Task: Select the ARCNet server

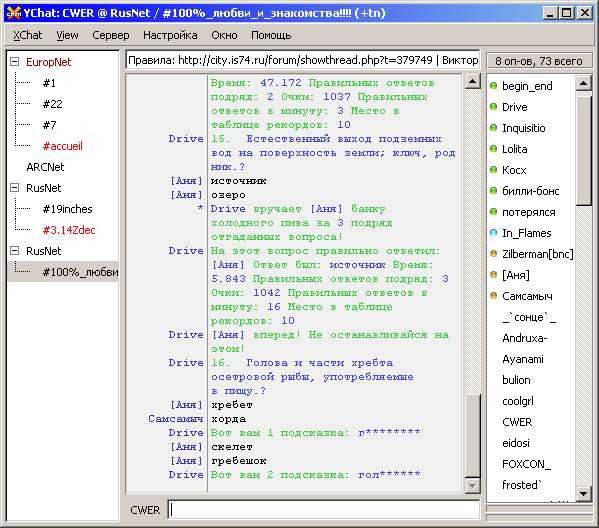Action: pyautogui.click(x=45, y=167)
